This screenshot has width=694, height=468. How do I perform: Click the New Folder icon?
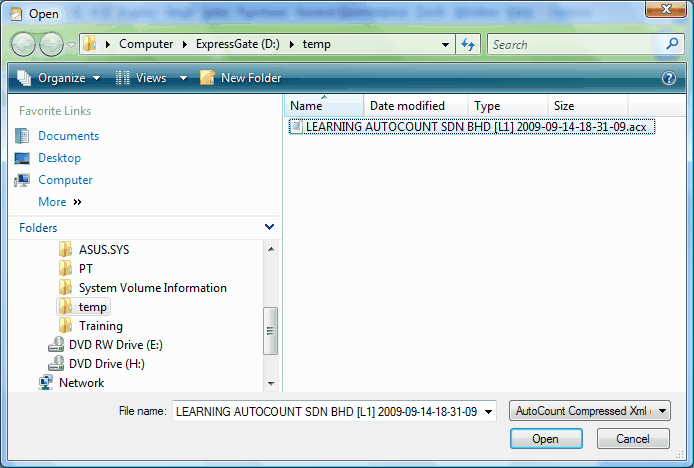[x=207, y=77]
